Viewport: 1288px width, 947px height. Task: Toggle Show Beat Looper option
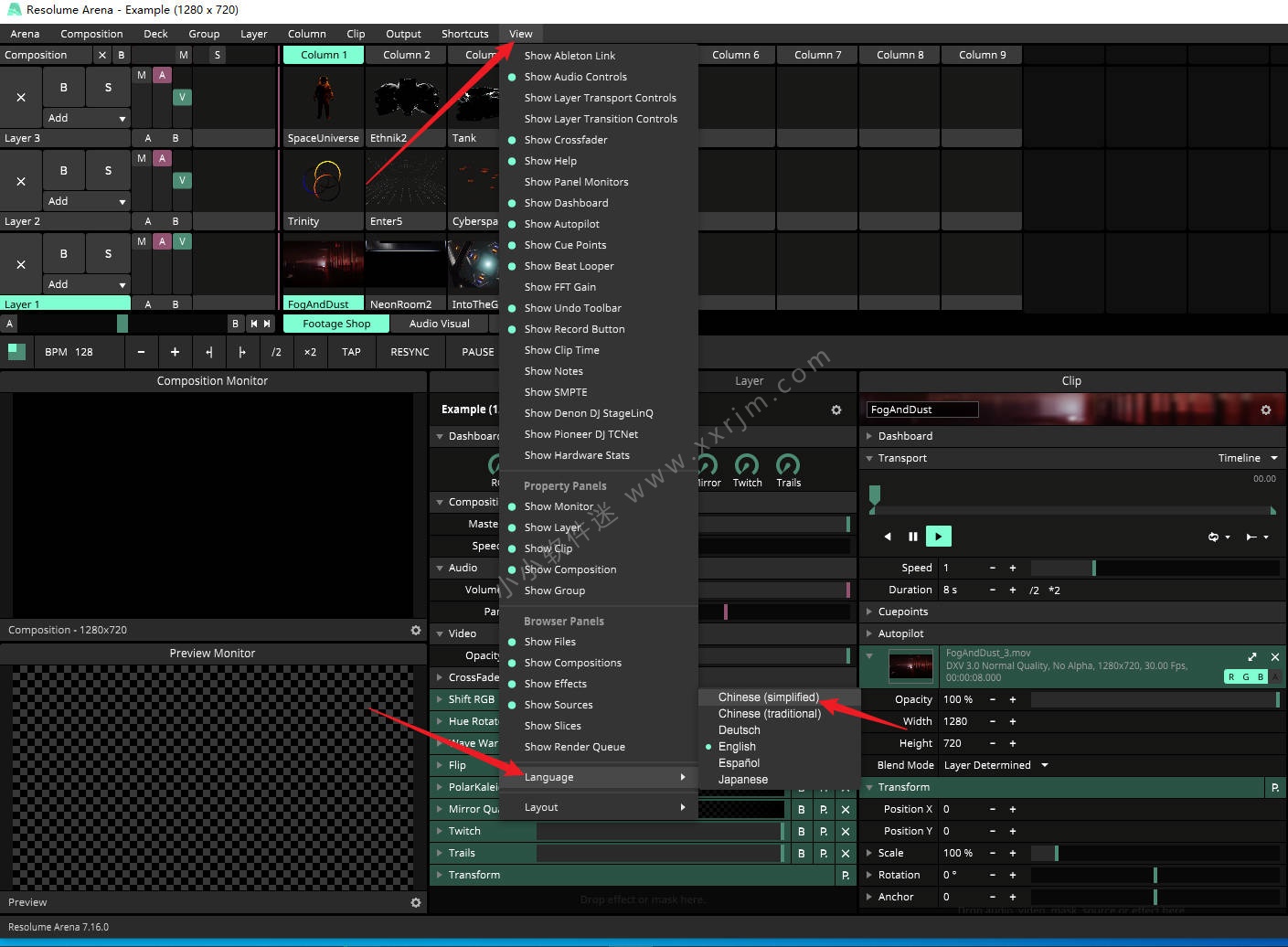pos(569,266)
